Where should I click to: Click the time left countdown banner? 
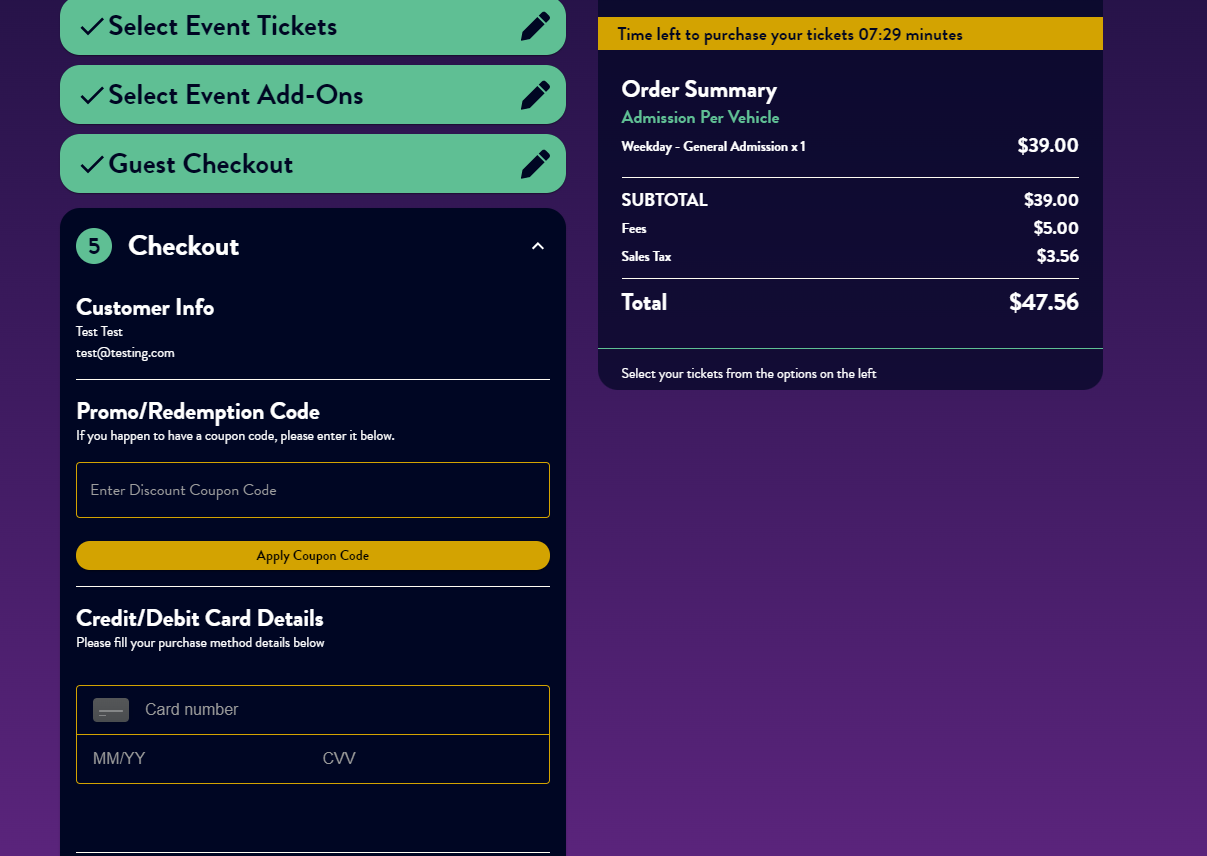[x=850, y=34]
